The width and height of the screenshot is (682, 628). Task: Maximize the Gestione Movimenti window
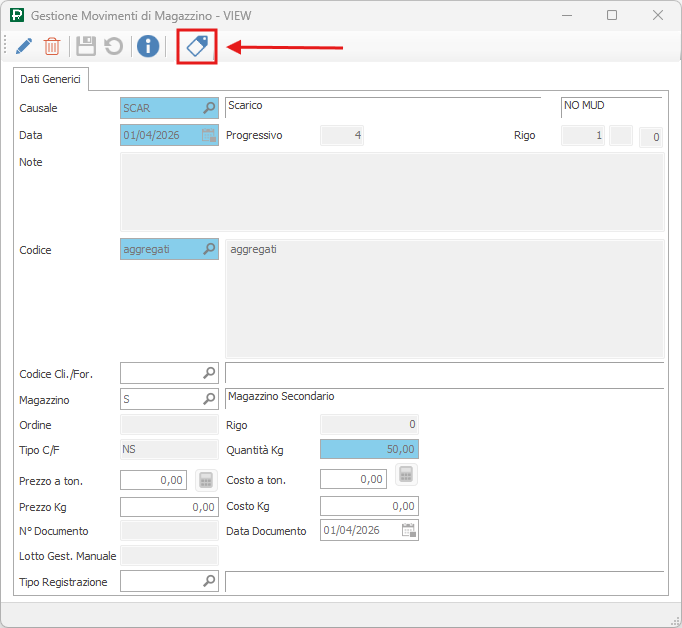[x=612, y=15]
